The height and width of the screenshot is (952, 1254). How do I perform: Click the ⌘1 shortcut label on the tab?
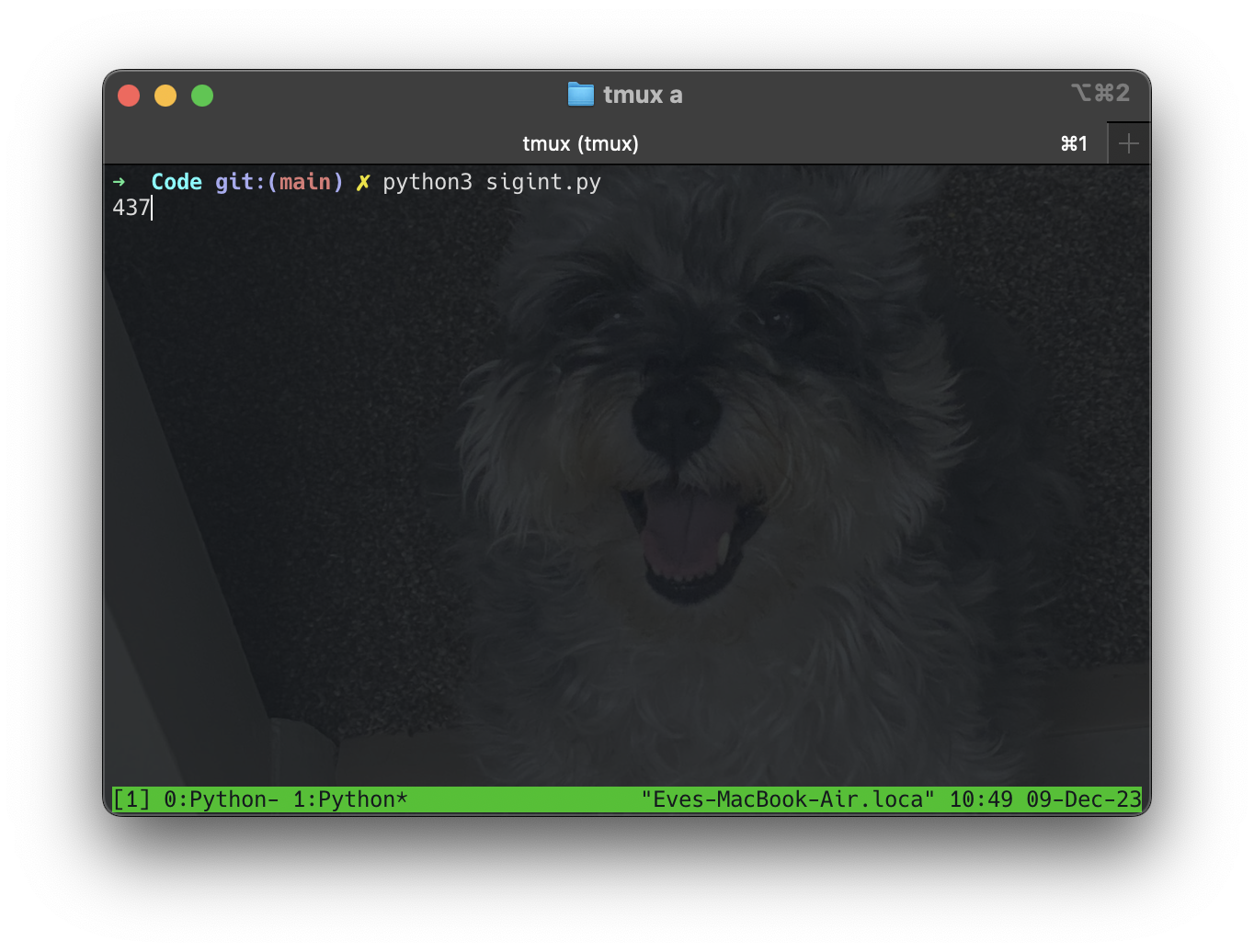[x=1074, y=143]
